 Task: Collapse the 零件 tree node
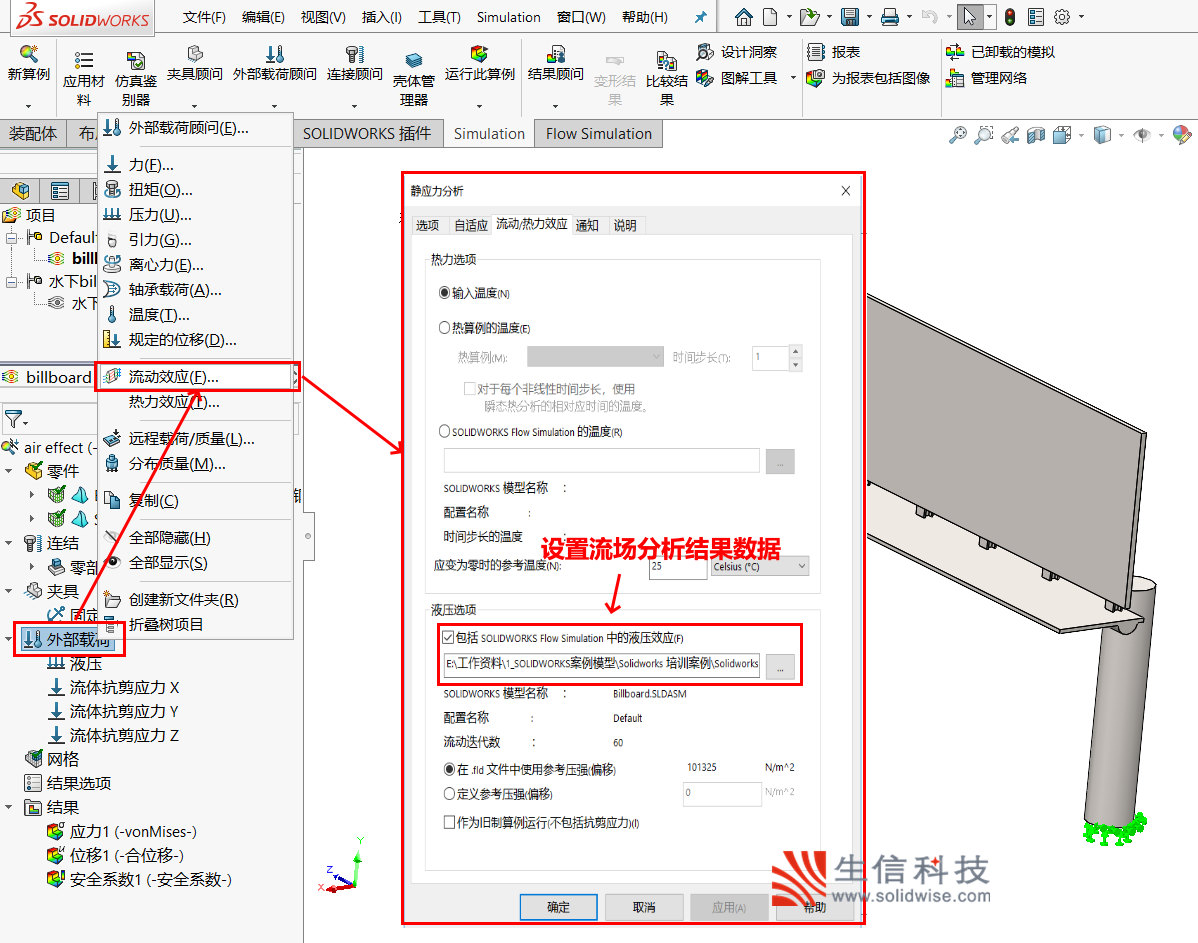(9, 471)
